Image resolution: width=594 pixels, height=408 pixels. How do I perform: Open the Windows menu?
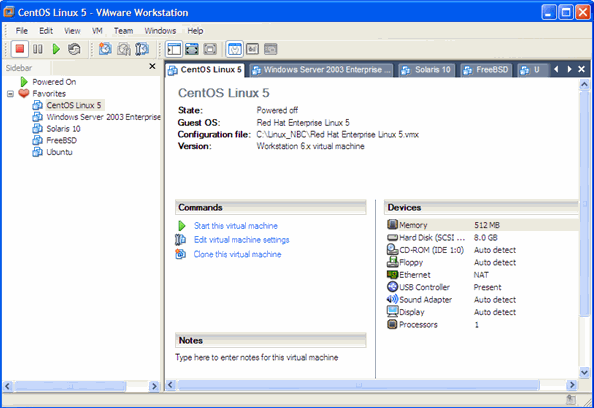click(160, 31)
